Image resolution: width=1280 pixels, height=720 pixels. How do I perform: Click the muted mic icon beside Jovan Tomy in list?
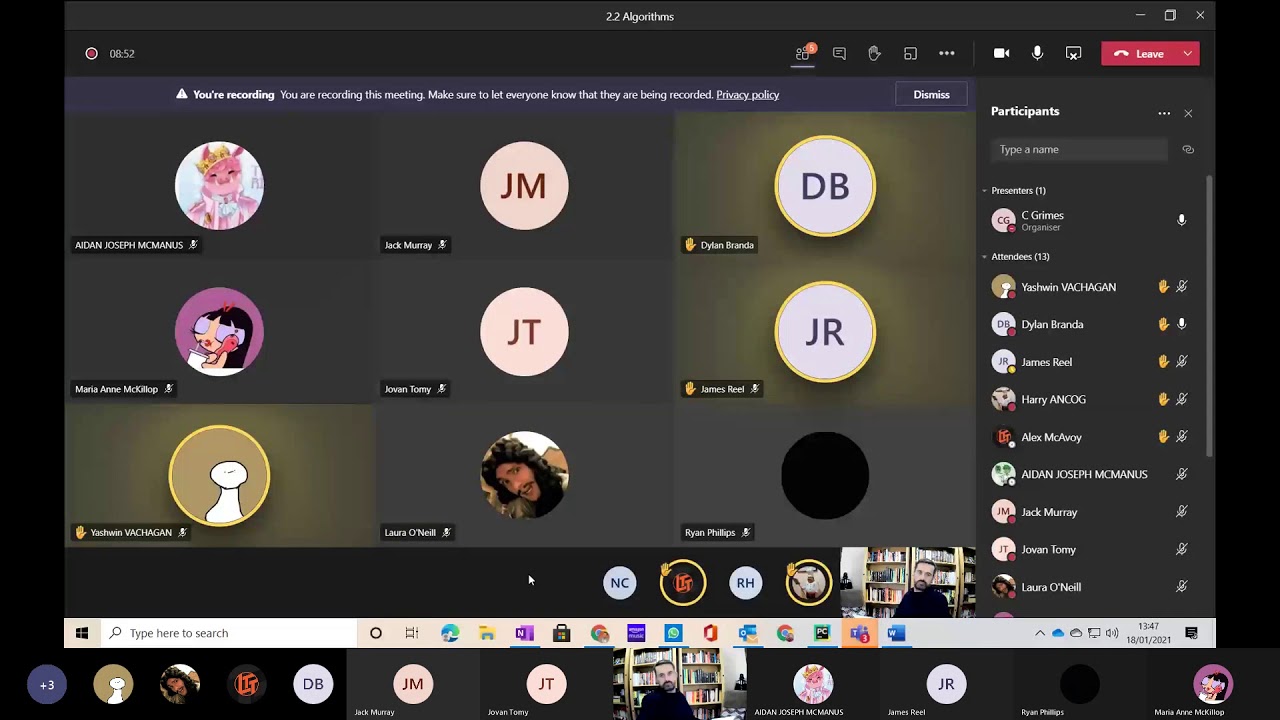click(1181, 549)
